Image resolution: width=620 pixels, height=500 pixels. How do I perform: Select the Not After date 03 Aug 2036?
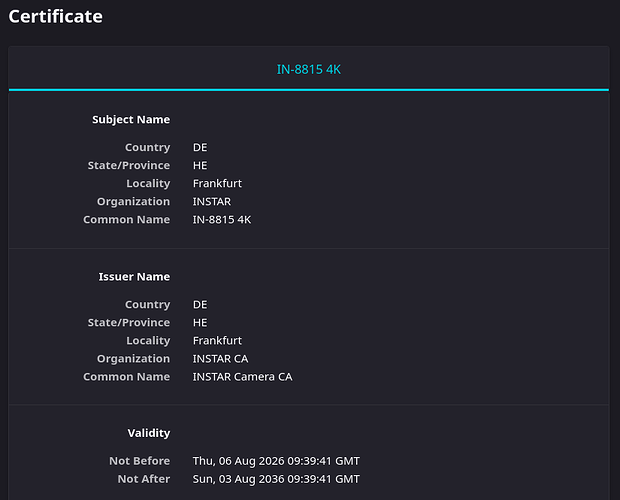click(276, 479)
